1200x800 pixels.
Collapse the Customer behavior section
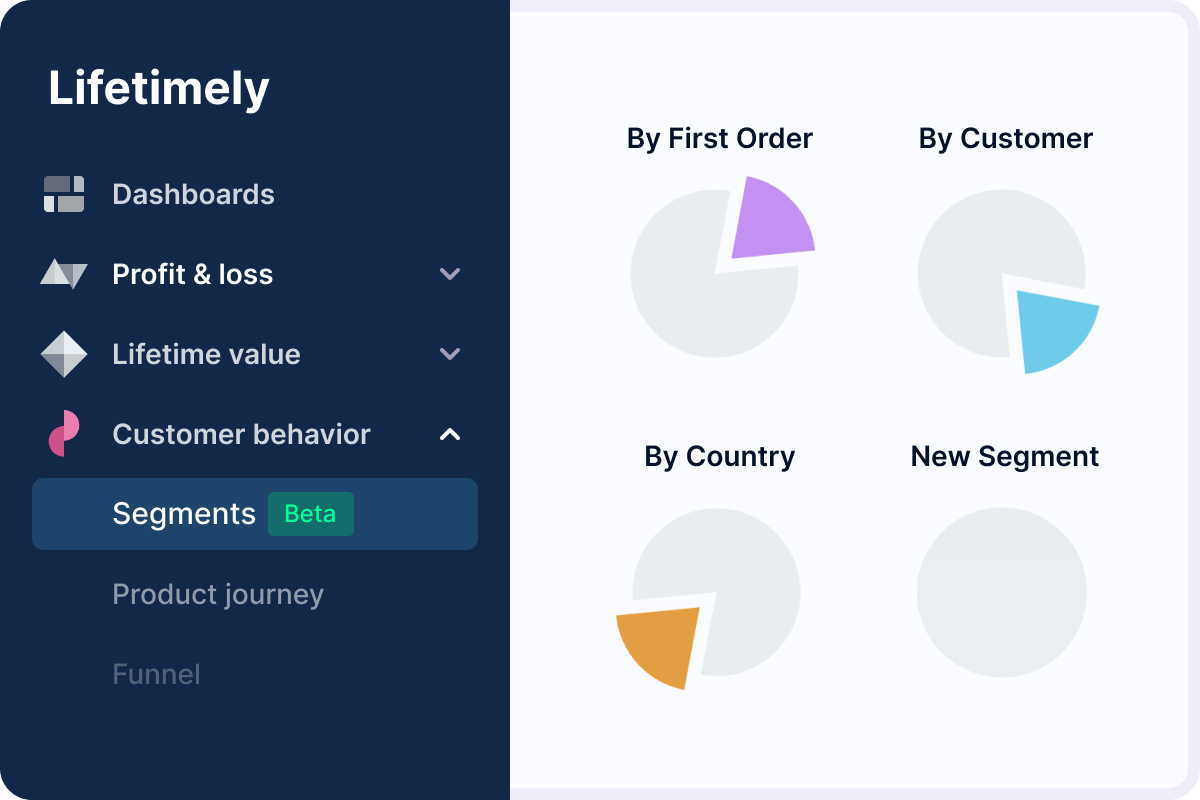pyautogui.click(x=450, y=434)
